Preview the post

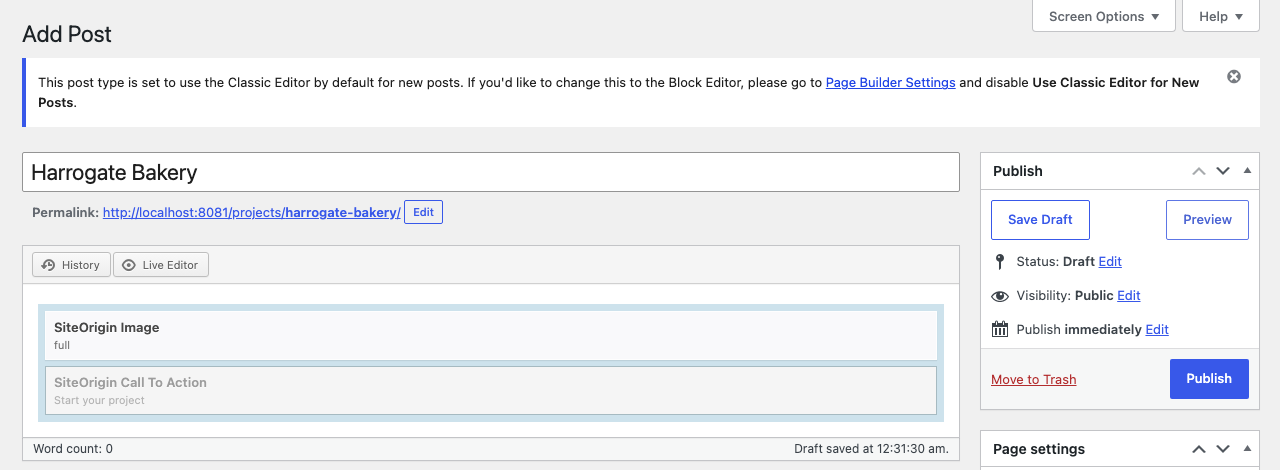[x=1207, y=219]
